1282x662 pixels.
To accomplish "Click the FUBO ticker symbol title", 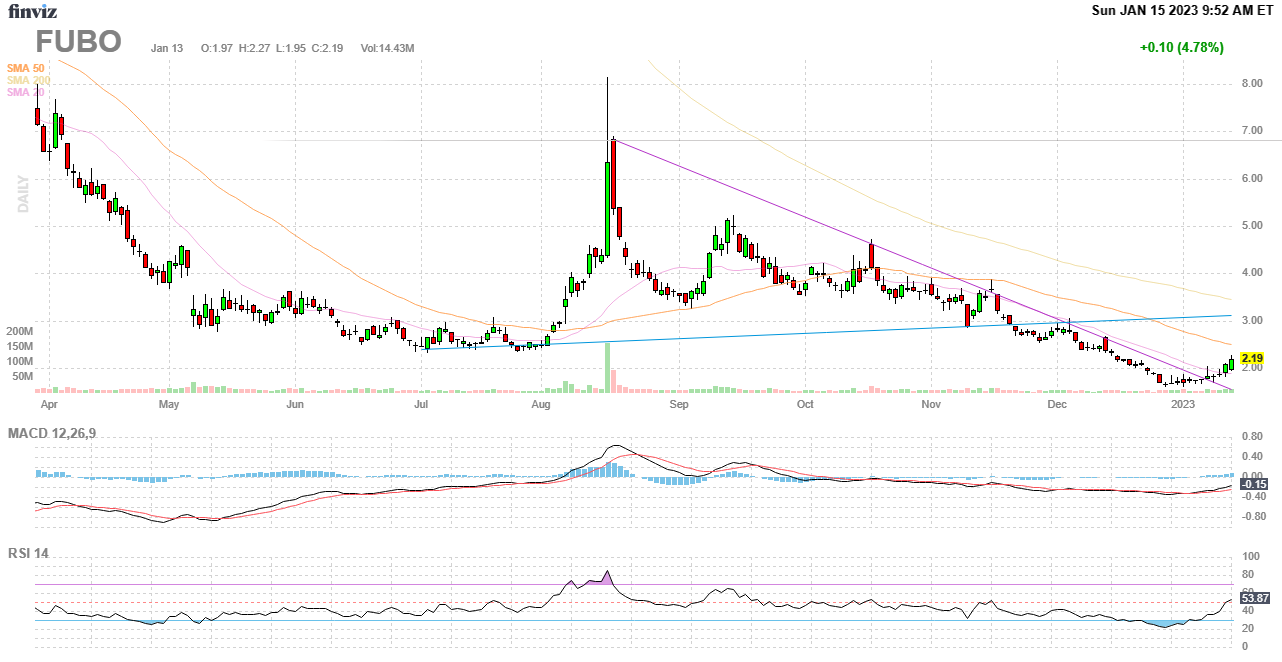I will click(x=79, y=42).
